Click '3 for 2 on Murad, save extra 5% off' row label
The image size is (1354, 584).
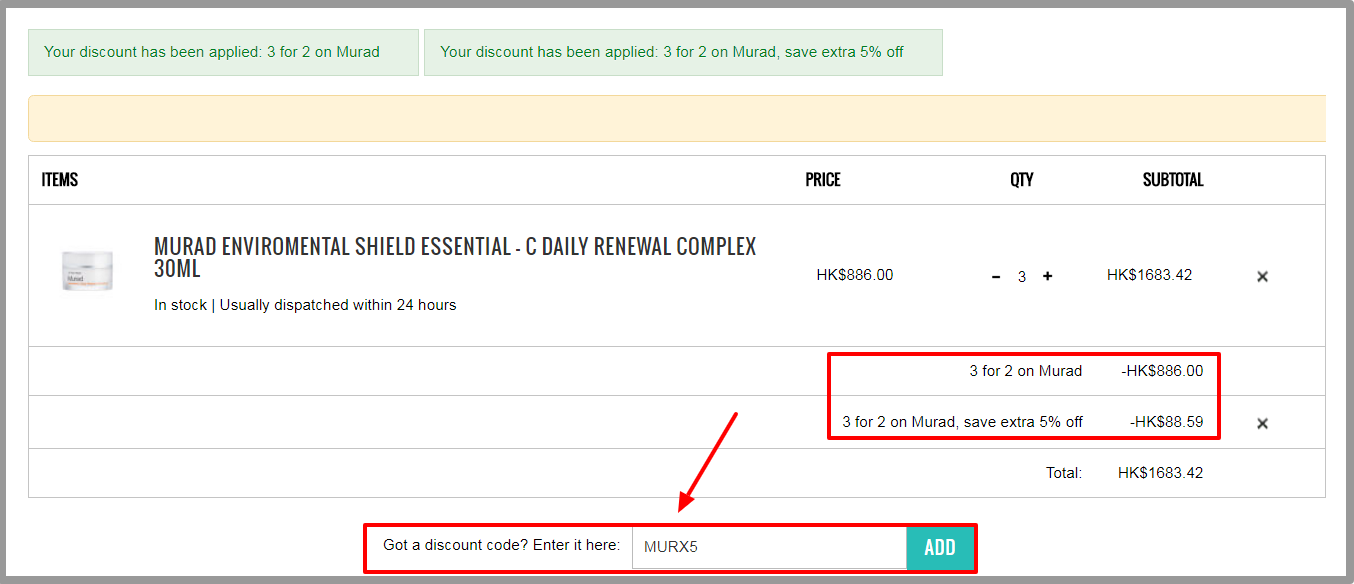pyautogui.click(x=962, y=422)
